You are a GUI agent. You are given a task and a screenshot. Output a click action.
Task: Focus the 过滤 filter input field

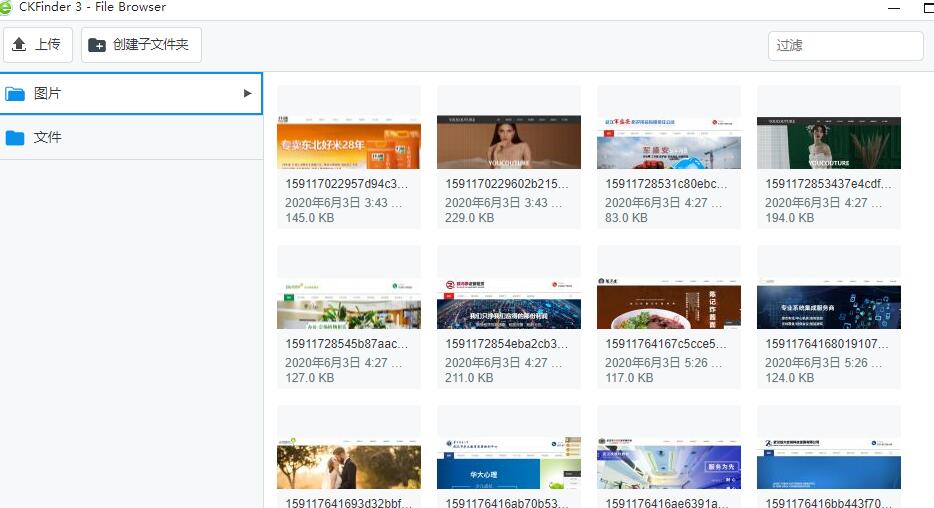845,46
